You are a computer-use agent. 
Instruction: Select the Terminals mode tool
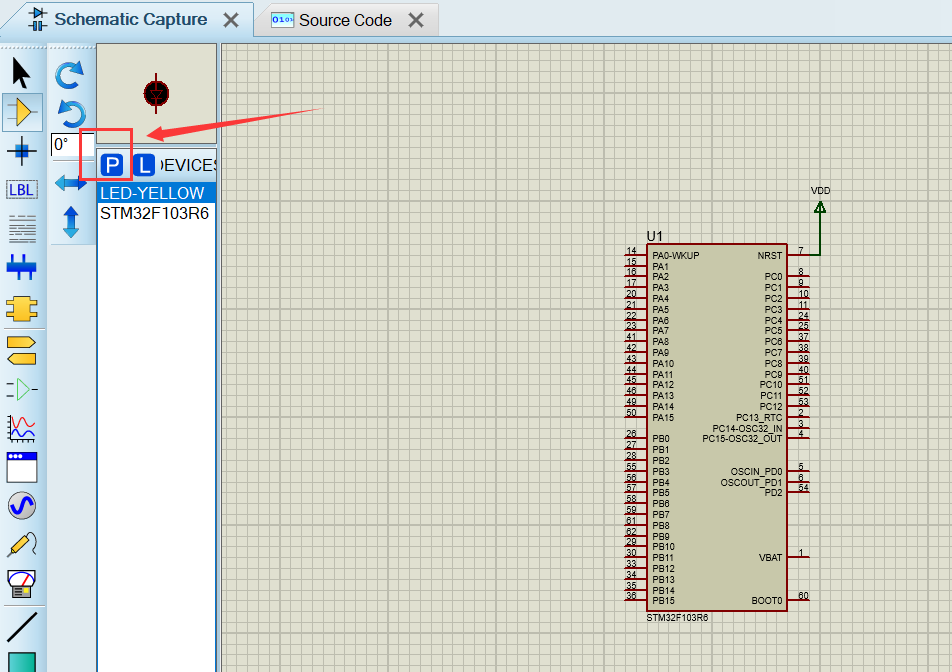(22, 348)
